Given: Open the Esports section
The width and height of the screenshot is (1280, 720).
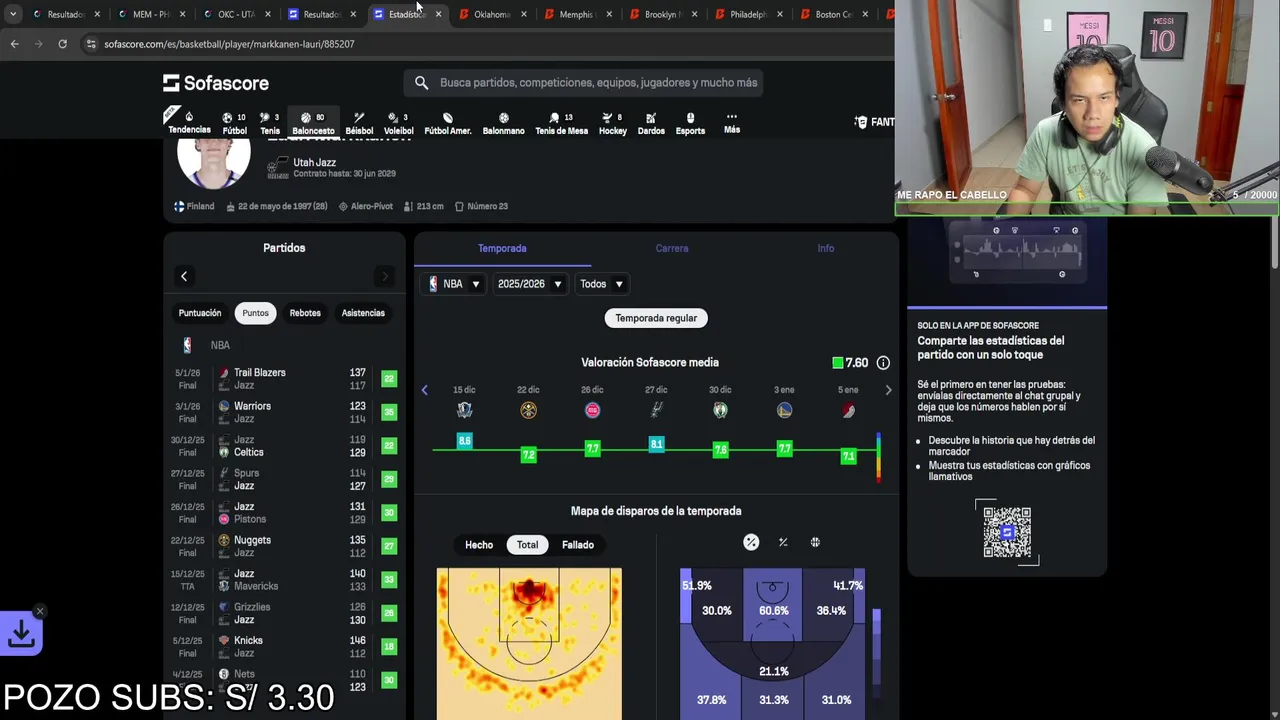Looking at the screenshot, I should click(x=690, y=123).
